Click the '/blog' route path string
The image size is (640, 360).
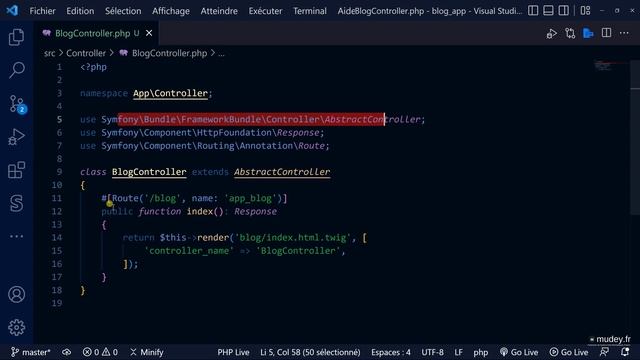click(162, 198)
